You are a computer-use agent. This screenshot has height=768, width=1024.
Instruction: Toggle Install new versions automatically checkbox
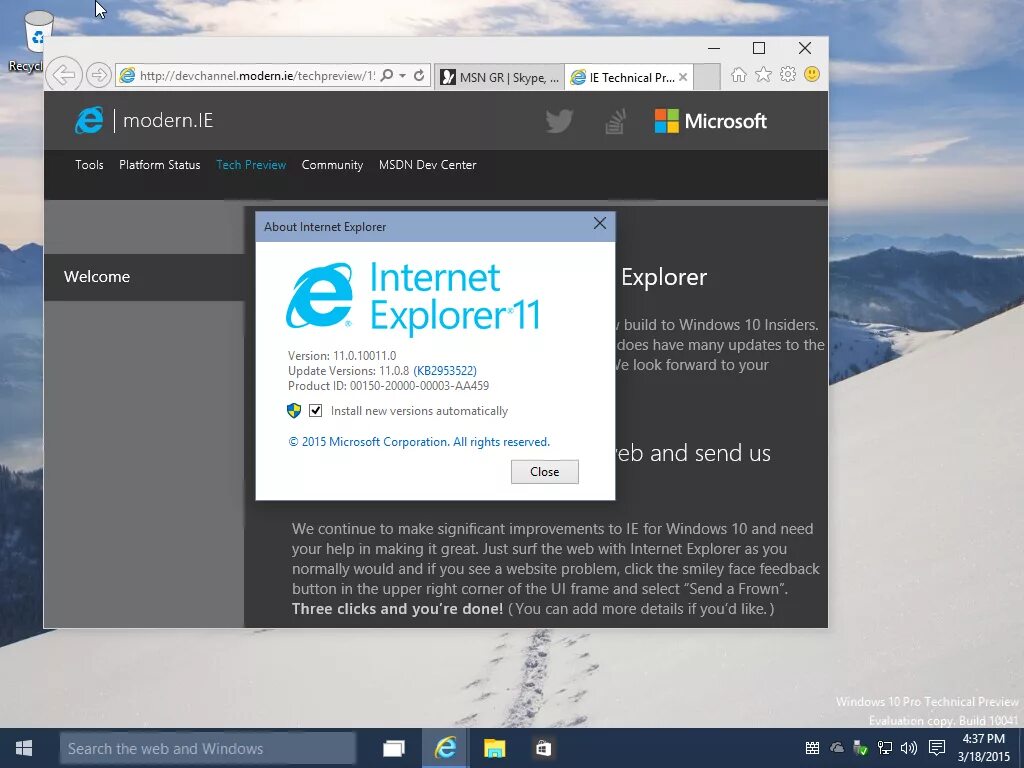click(315, 410)
